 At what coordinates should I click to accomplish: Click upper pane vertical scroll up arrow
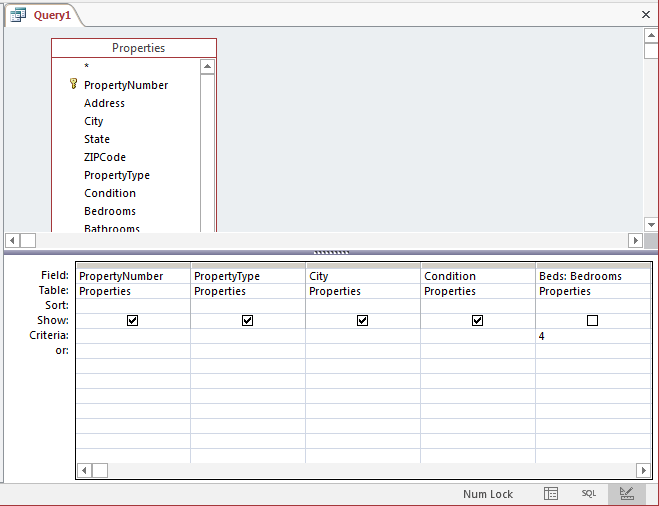point(651,35)
